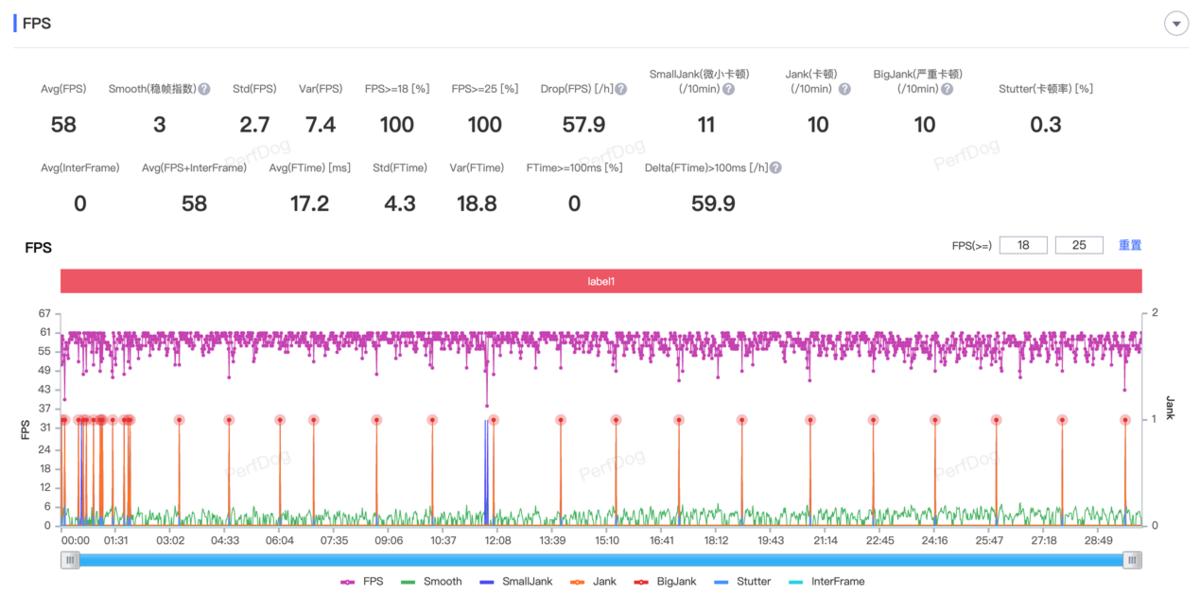Click the FPS threshold field showing 18
The image size is (1200, 595).
click(1022, 245)
